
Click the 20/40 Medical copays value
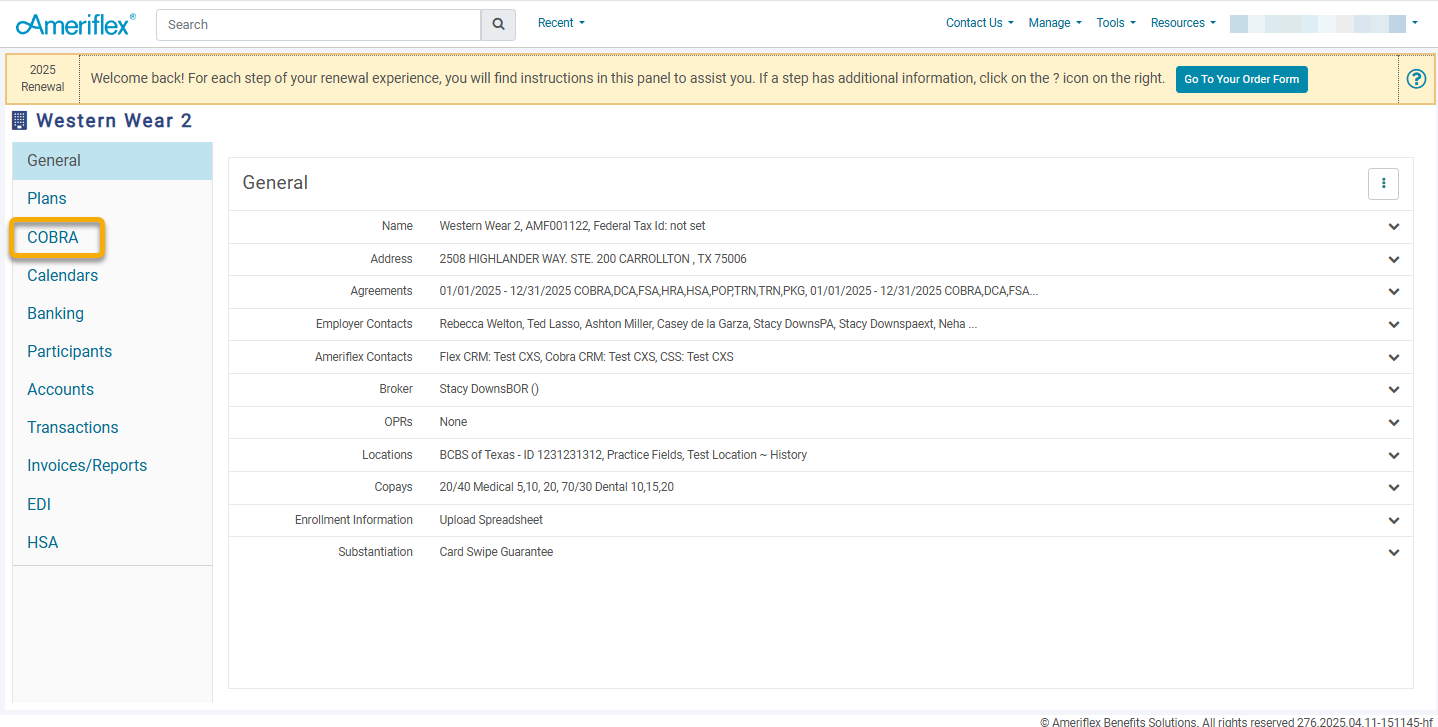[x=556, y=487]
